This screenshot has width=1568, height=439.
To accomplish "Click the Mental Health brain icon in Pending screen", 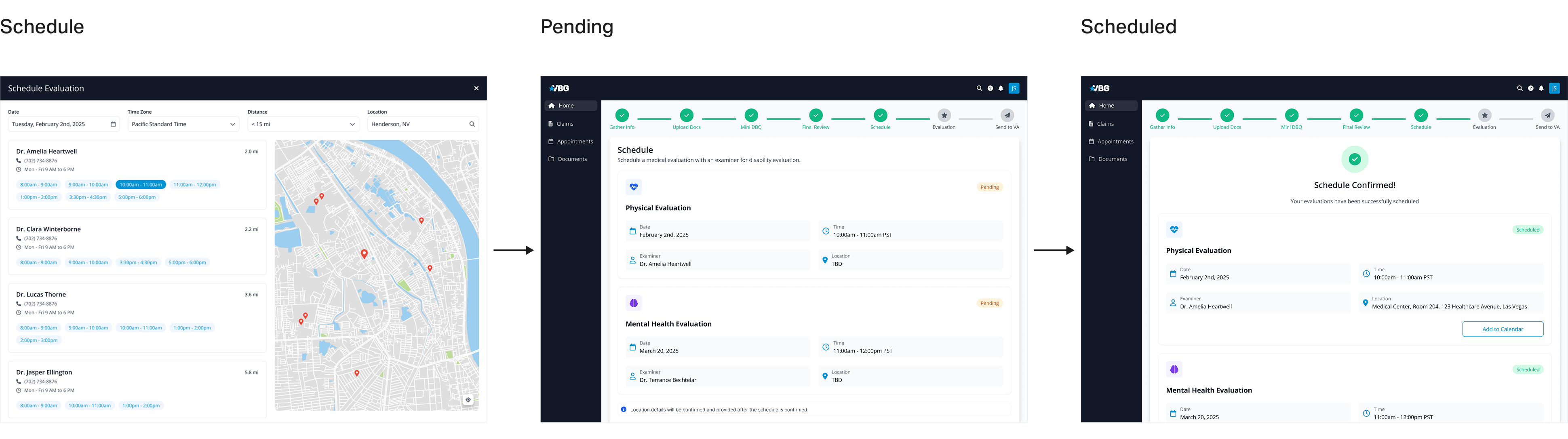I will pyautogui.click(x=634, y=303).
